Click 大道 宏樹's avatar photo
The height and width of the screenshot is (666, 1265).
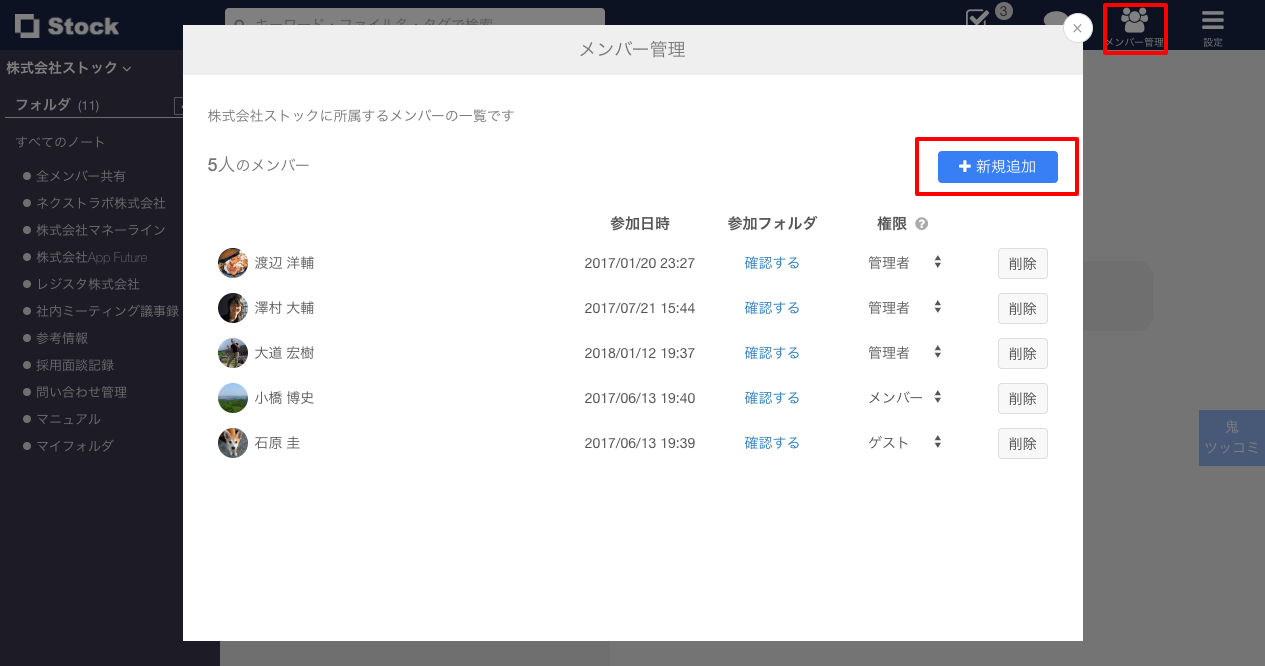[x=232, y=353]
